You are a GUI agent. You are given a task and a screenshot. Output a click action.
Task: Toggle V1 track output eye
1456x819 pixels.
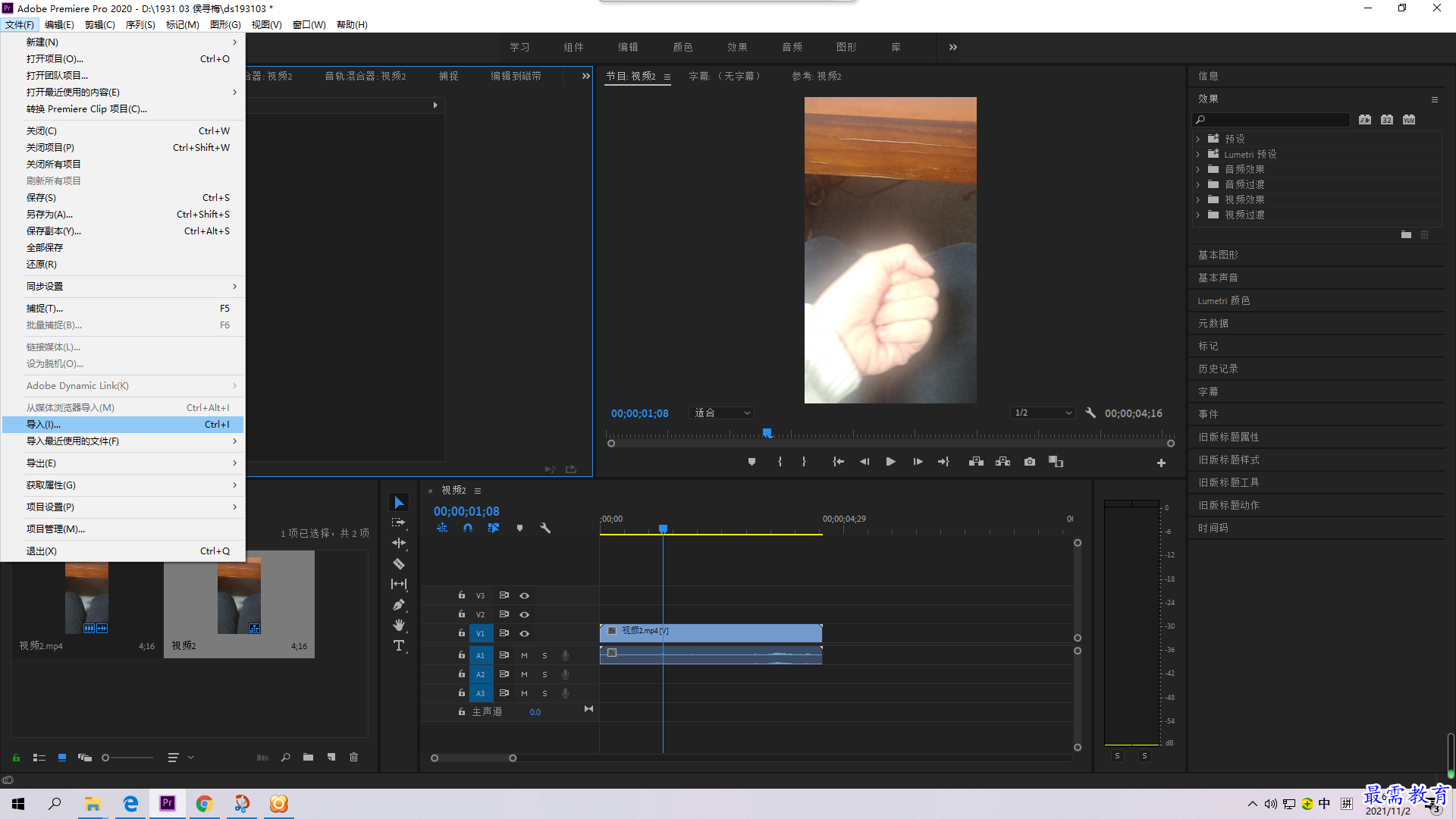point(524,633)
